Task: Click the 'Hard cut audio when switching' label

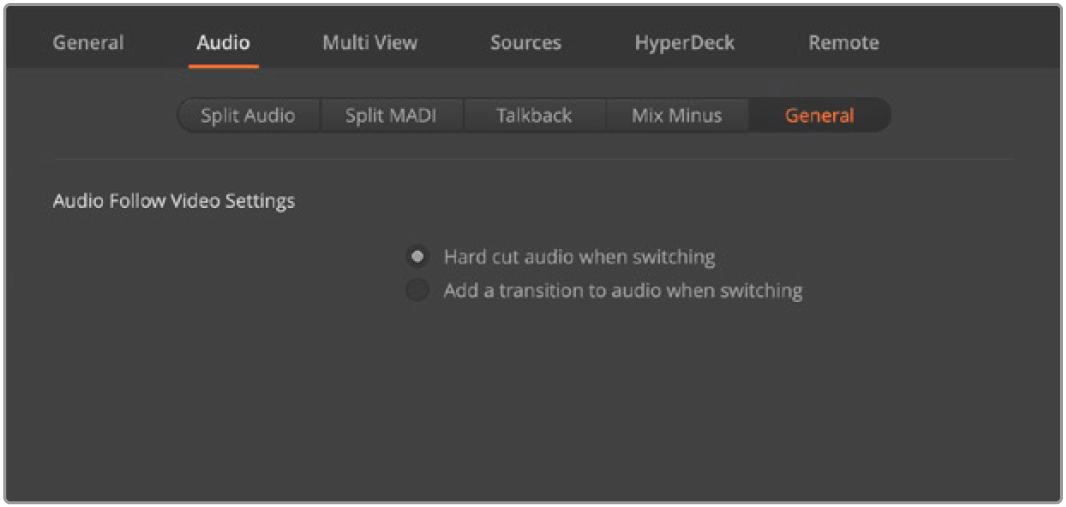Action: tap(579, 257)
